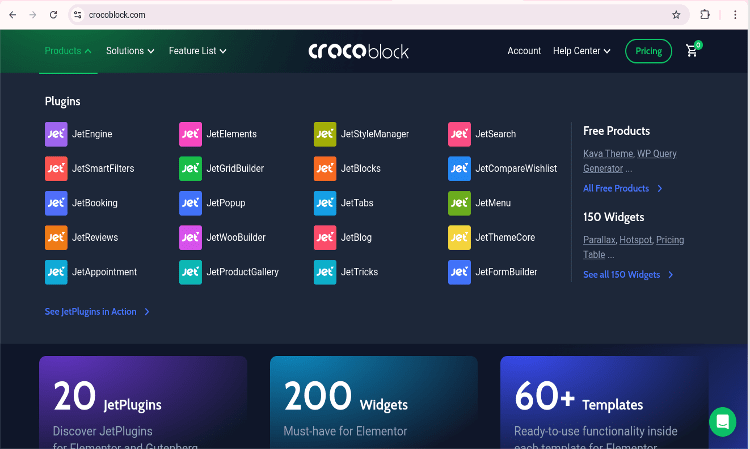Go forward with the browser's forward arrow
This screenshot has width=750, height=449.
click(x=33, y=15)
